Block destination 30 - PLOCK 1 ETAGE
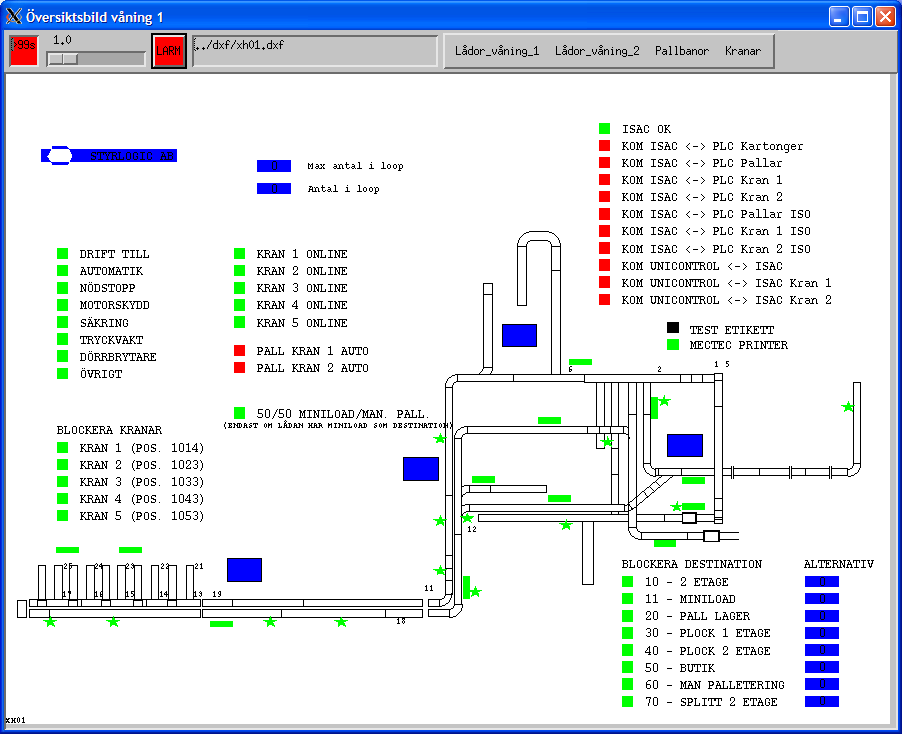Screen dimensions: 902x734 coord(628,633)
